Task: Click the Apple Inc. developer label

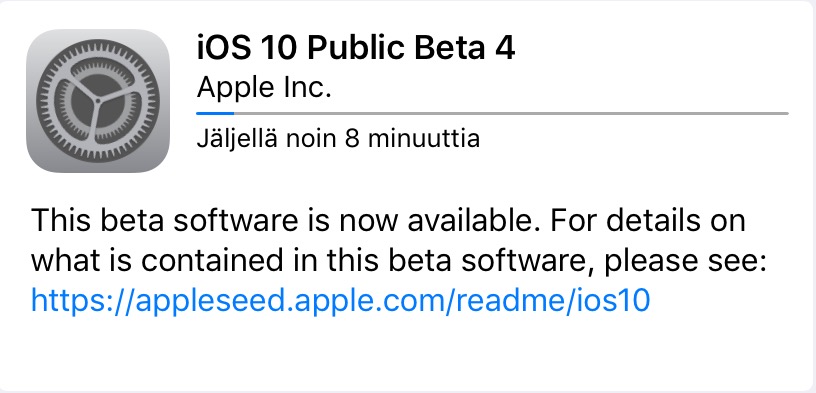Action: 264,87
